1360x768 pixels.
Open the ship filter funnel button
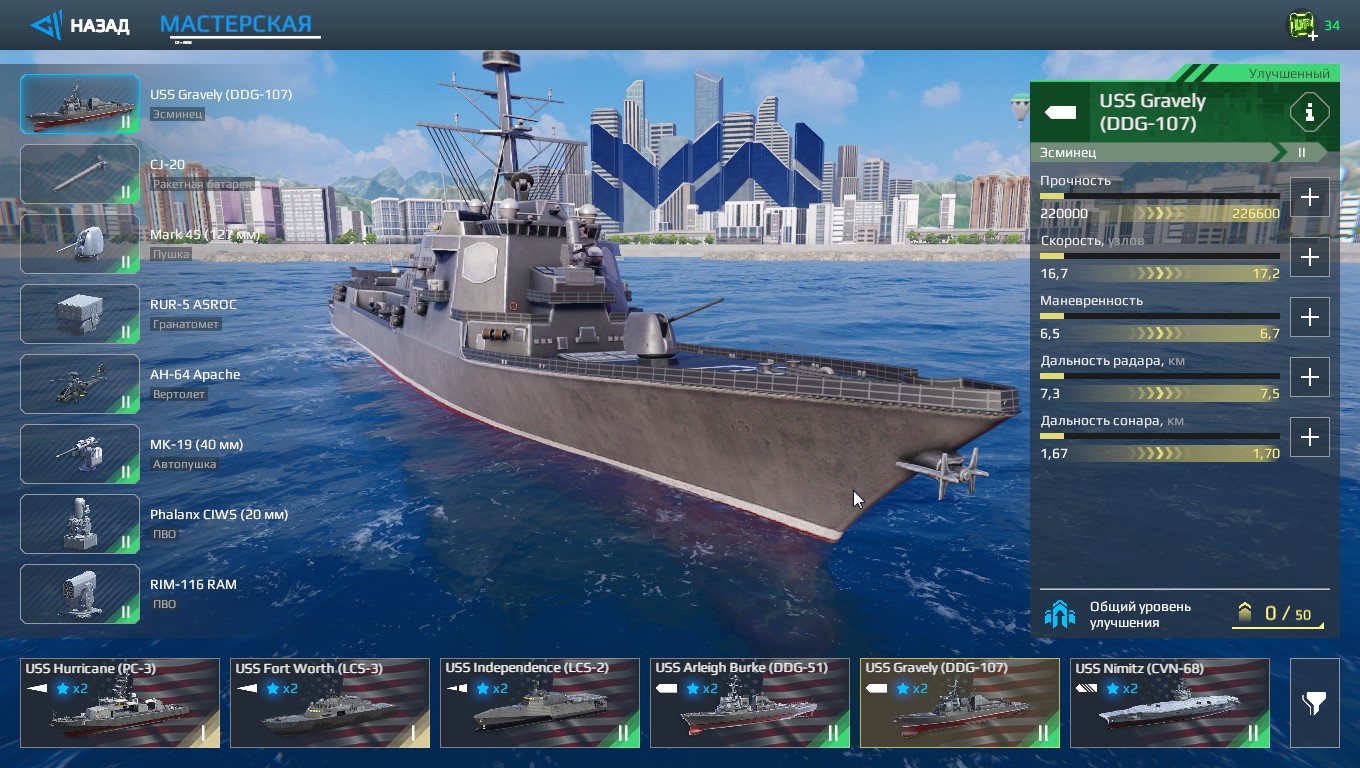(x=1314, y=703)
